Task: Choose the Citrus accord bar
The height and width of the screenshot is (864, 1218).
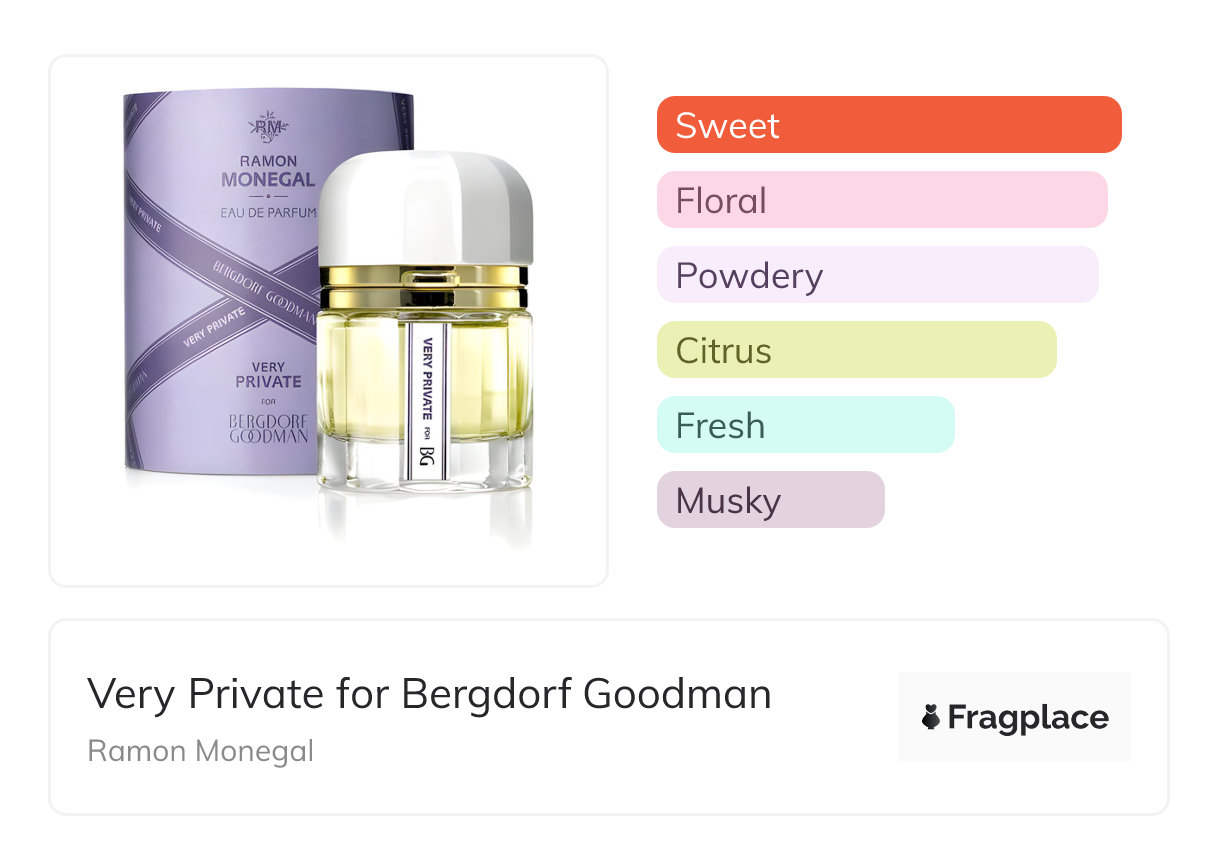Action: (x=856, y=350)
